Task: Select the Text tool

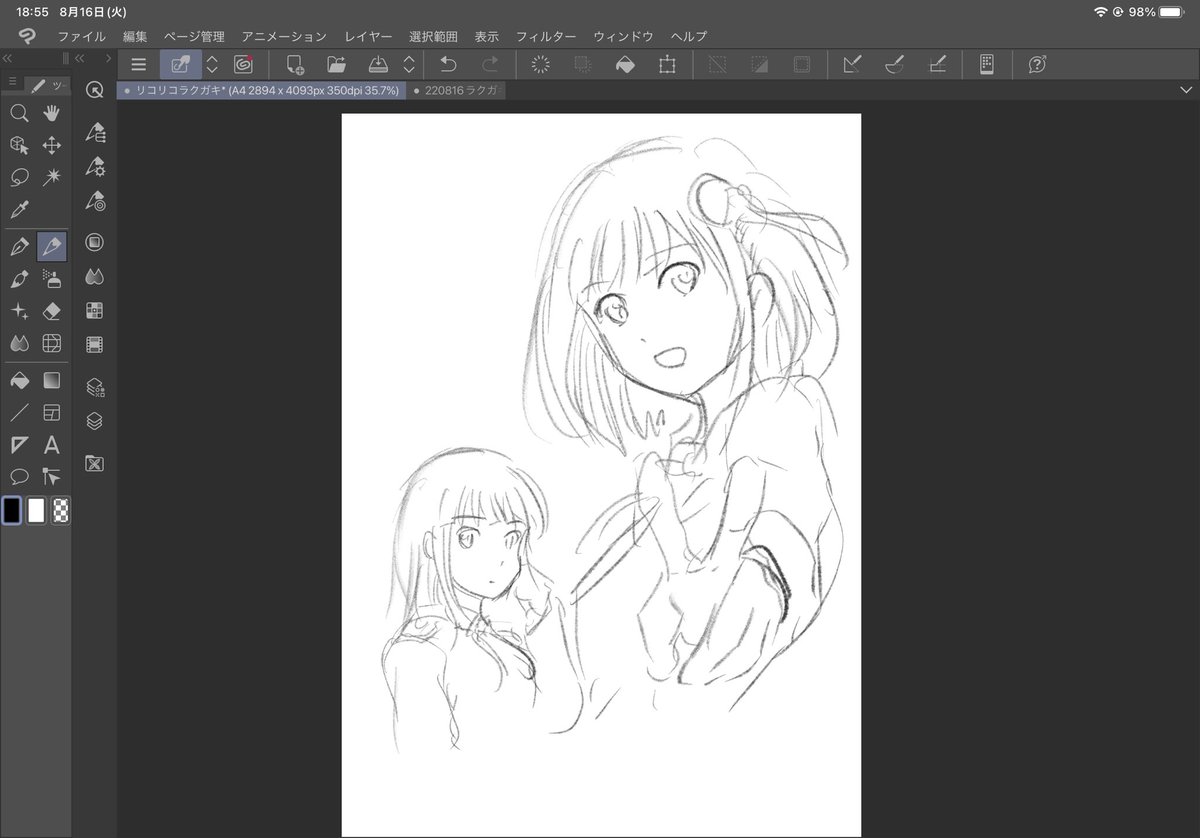Action: 52,445
